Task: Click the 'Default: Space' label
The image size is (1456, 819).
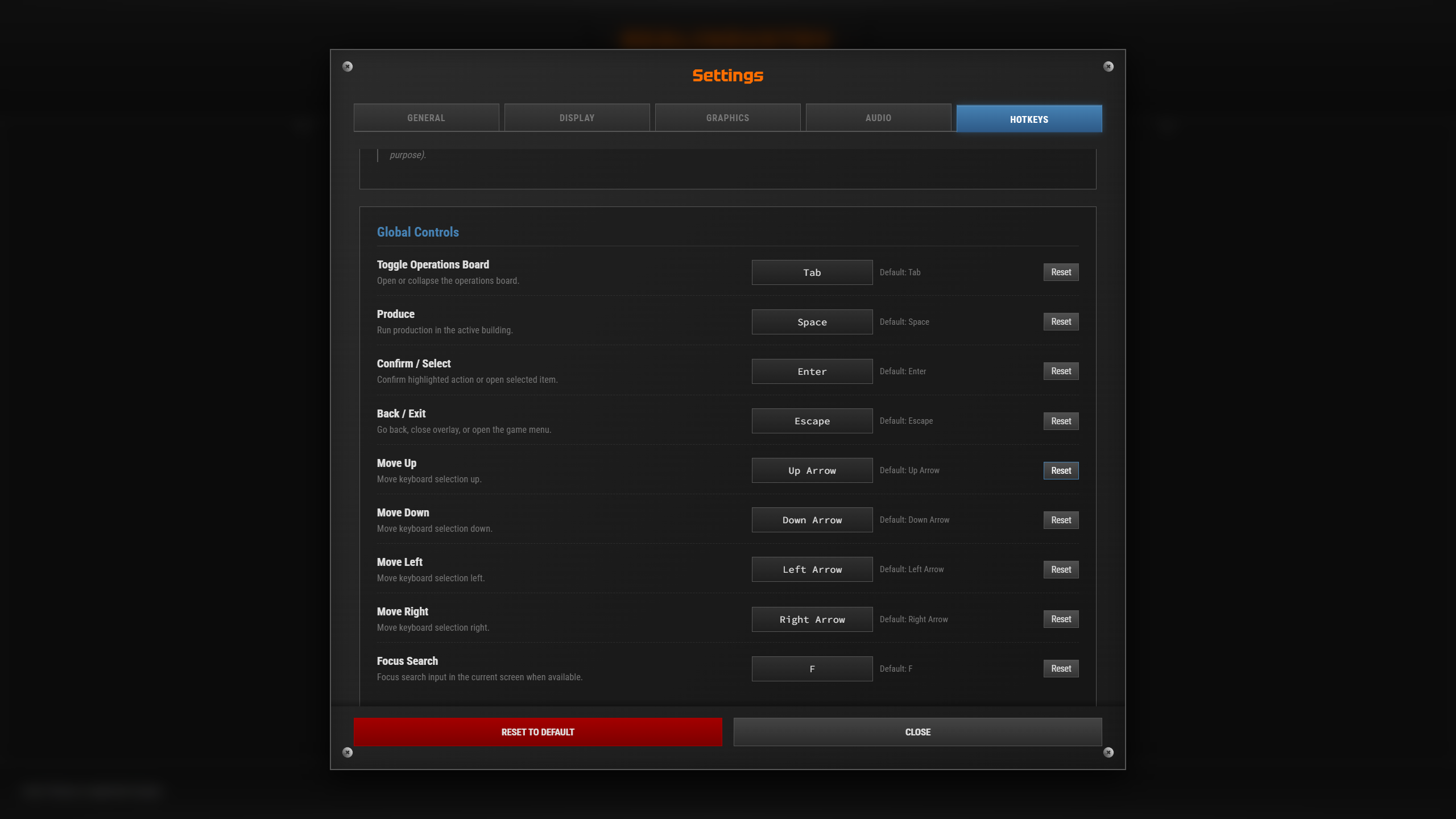Action: (904, 322)
